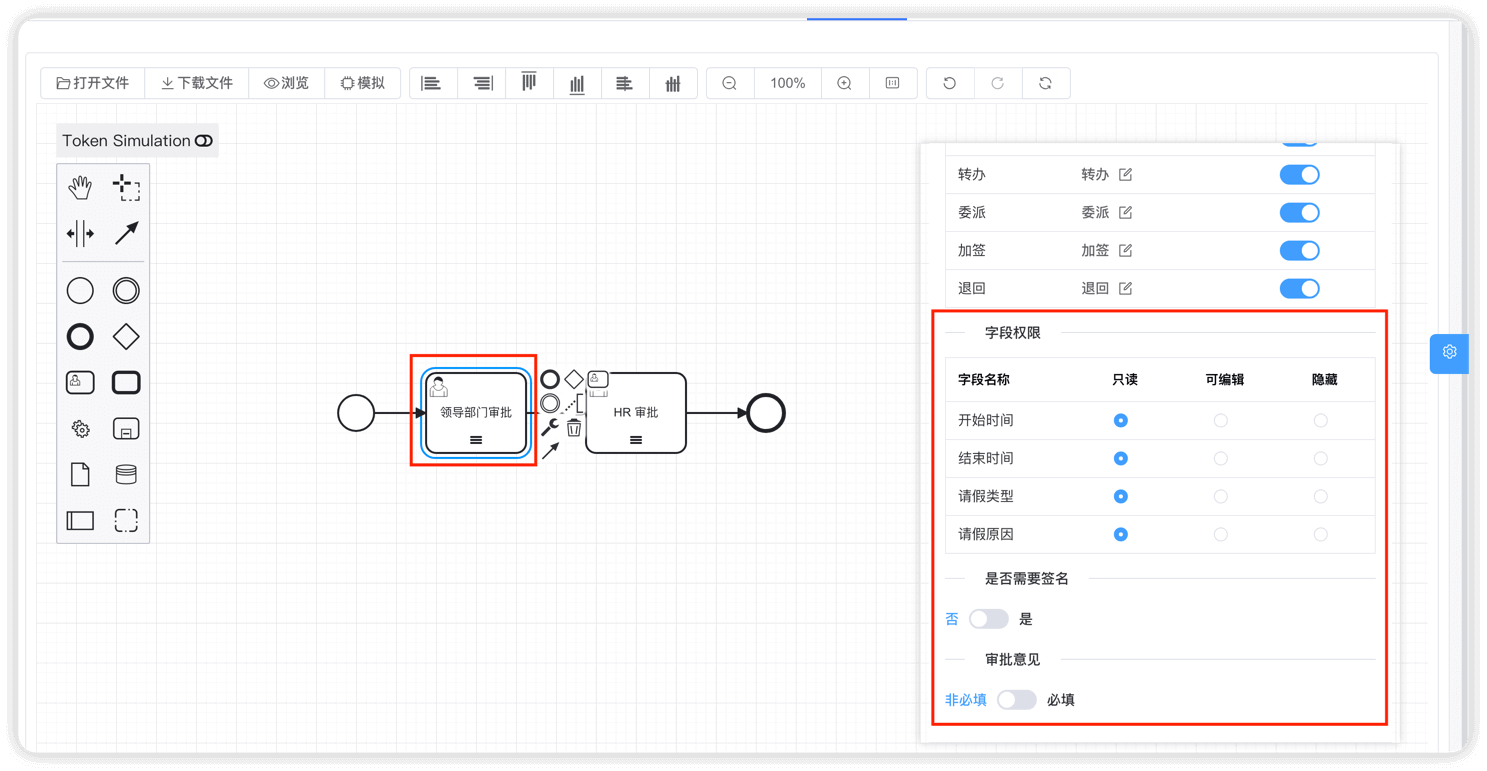Select the HR 审批 task node

pos(636,412)
